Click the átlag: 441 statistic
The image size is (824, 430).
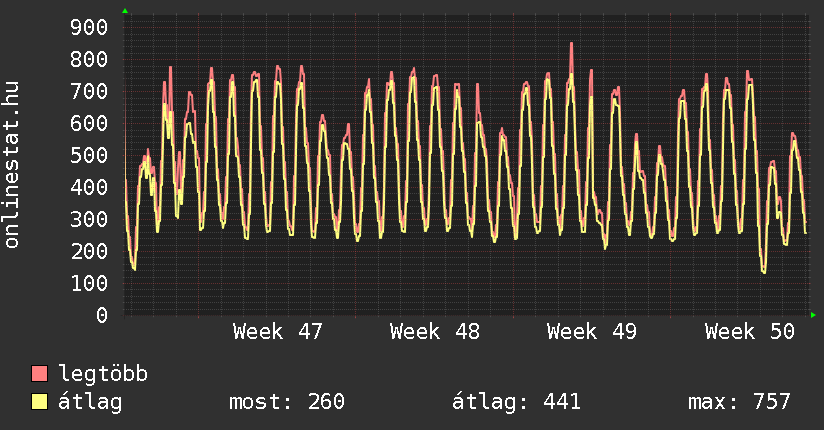pyautogui.click(x=517, y=402)
